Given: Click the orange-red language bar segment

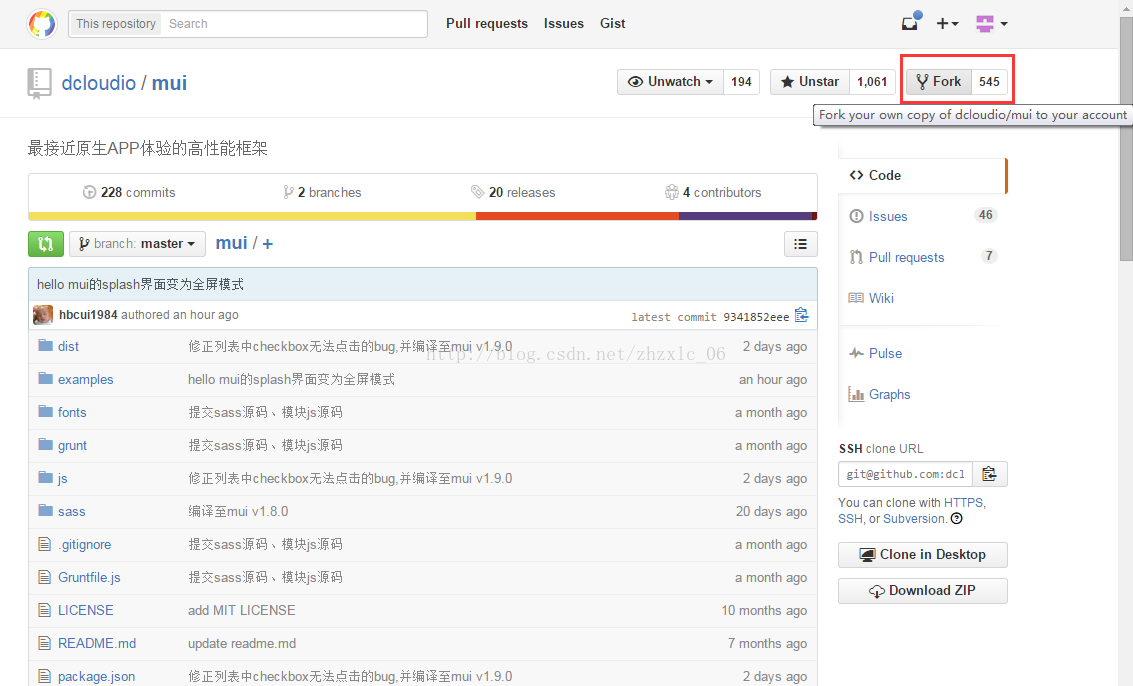Looking at the screenshot, I should click(577, 216).
